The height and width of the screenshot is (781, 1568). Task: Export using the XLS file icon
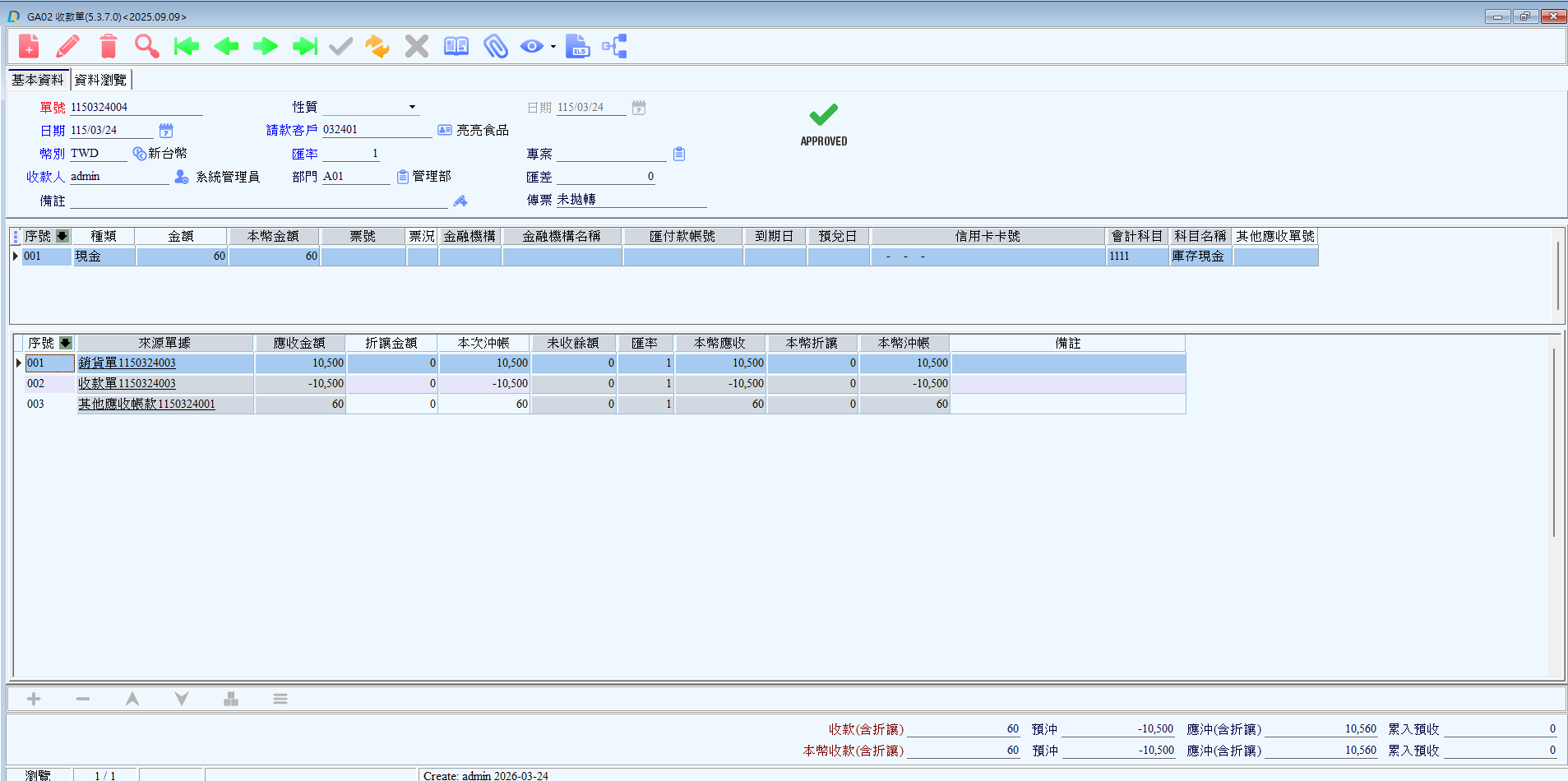(577, 46)
